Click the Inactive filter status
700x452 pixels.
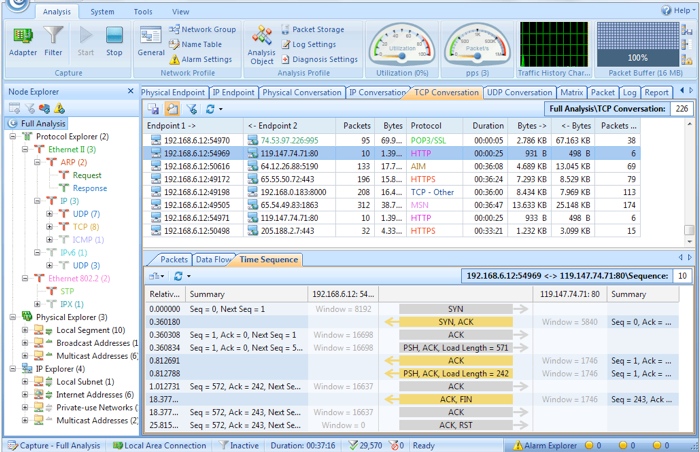pyautogui.click(x=239, y=445)
